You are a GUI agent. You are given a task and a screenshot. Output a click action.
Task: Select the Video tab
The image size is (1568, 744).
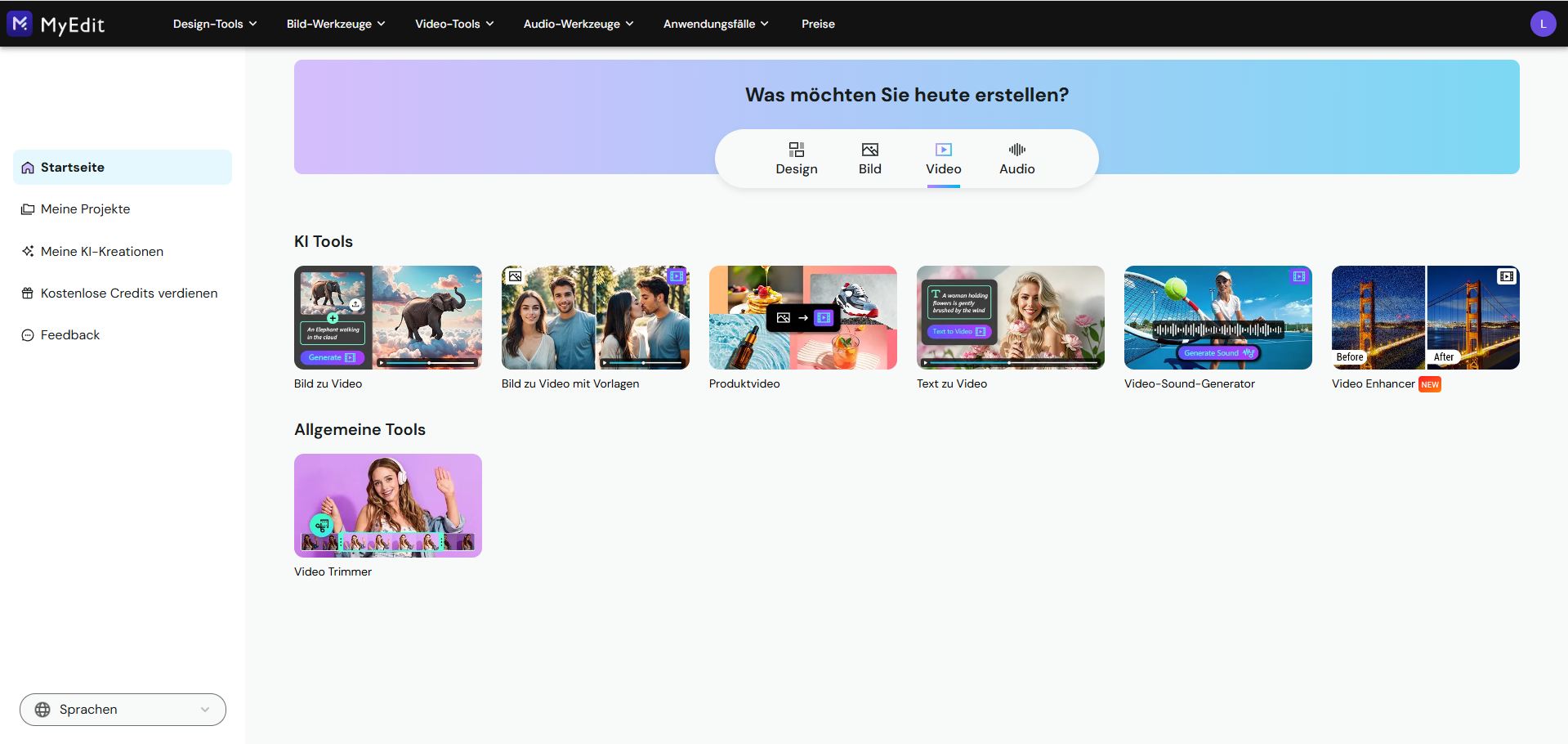click(x=944, y=159)
